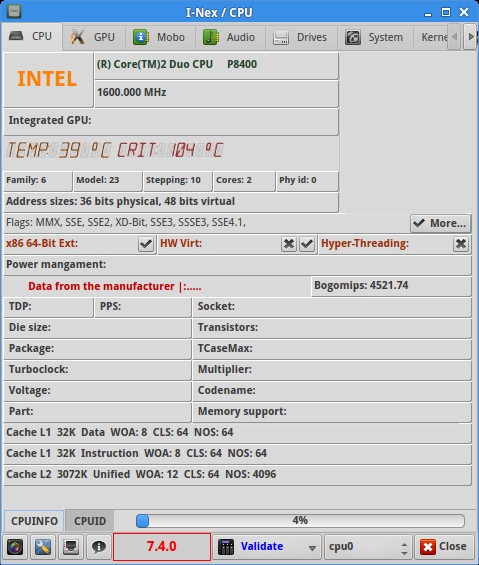This screenshot has height=565, width=479.
Task: Click the 'Model: 23' field
Action: (107, 181)
